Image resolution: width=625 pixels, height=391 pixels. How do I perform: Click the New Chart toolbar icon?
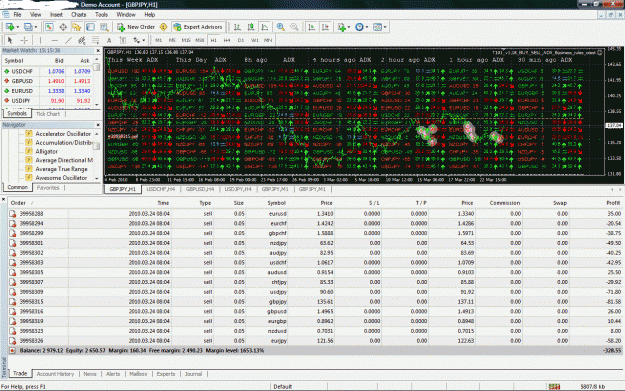point(10,27)
